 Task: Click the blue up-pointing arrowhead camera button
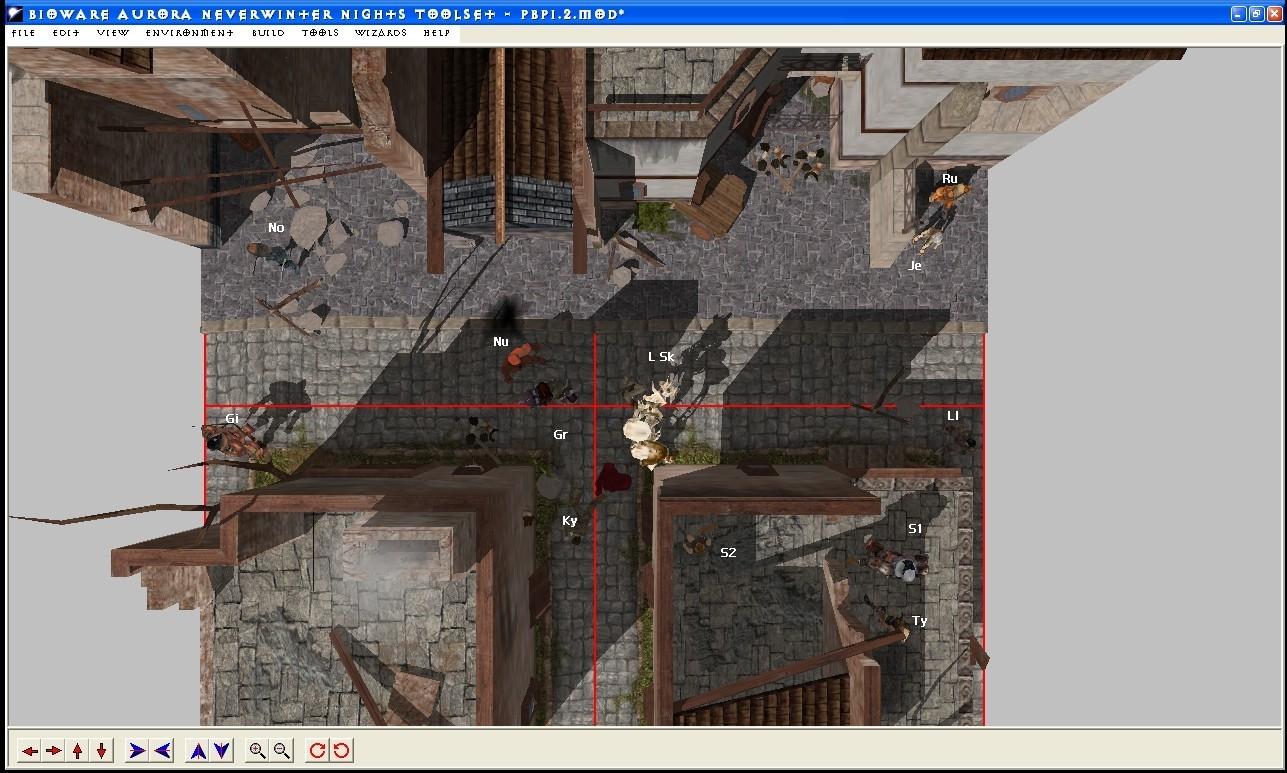click(x=198, y=750)
